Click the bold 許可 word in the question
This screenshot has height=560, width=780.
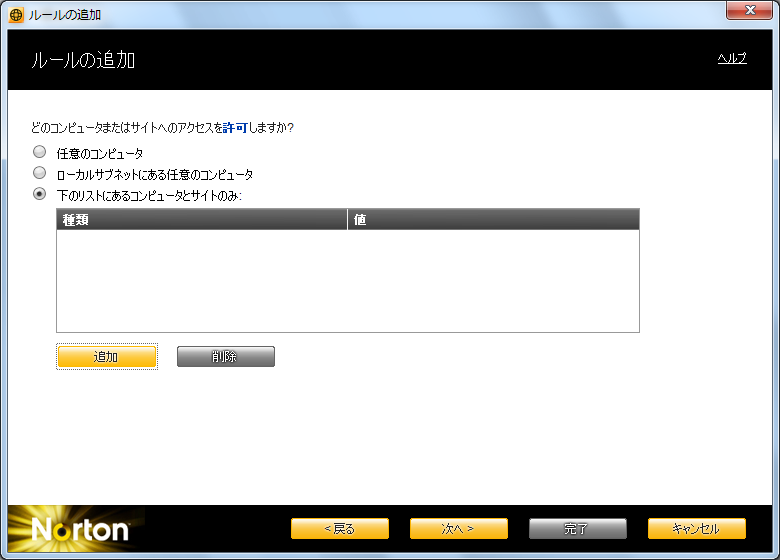pos(235,128)
